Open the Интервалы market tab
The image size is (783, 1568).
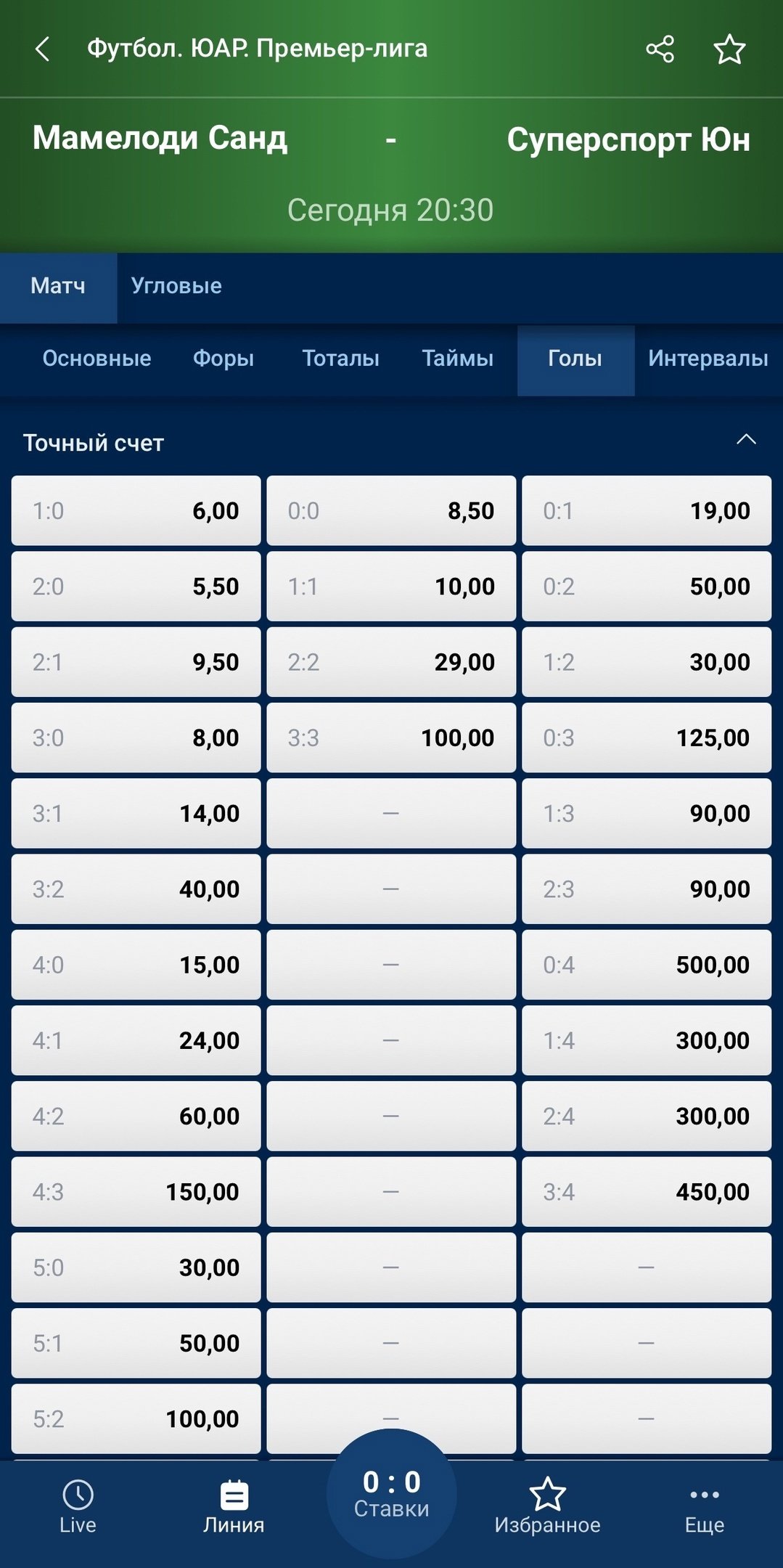[x=708, y=359]
